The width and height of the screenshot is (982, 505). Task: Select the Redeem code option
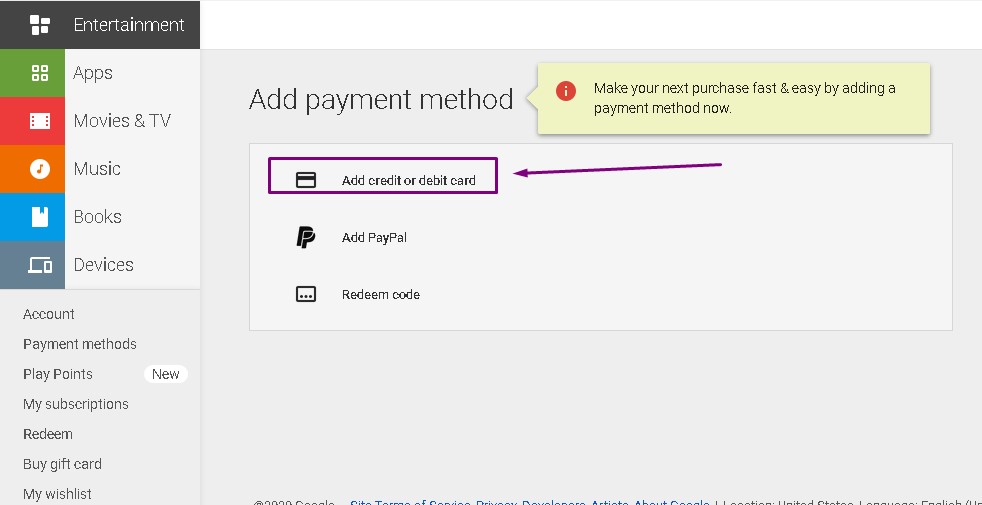[x=380, y=294]
